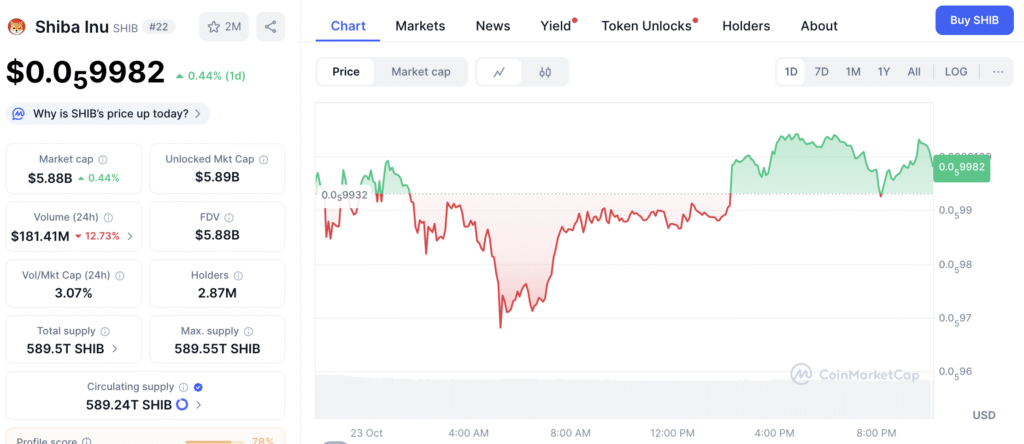The image size is (1024, 444).
Task: Click the current price label on chart
Action: [960, 169]
